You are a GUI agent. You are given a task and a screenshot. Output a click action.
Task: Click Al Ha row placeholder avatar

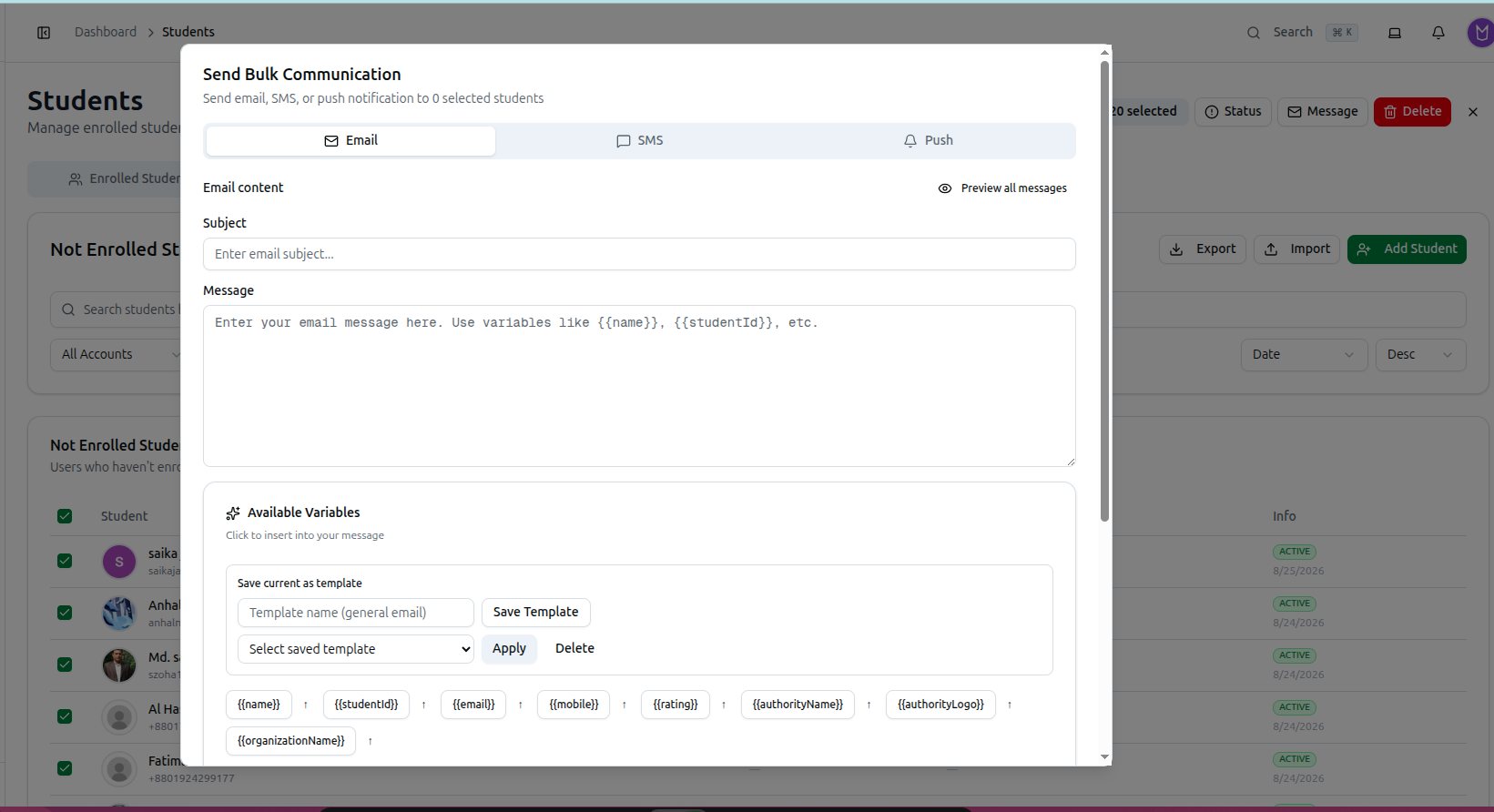pyautogui.click(x=119, y=717)
